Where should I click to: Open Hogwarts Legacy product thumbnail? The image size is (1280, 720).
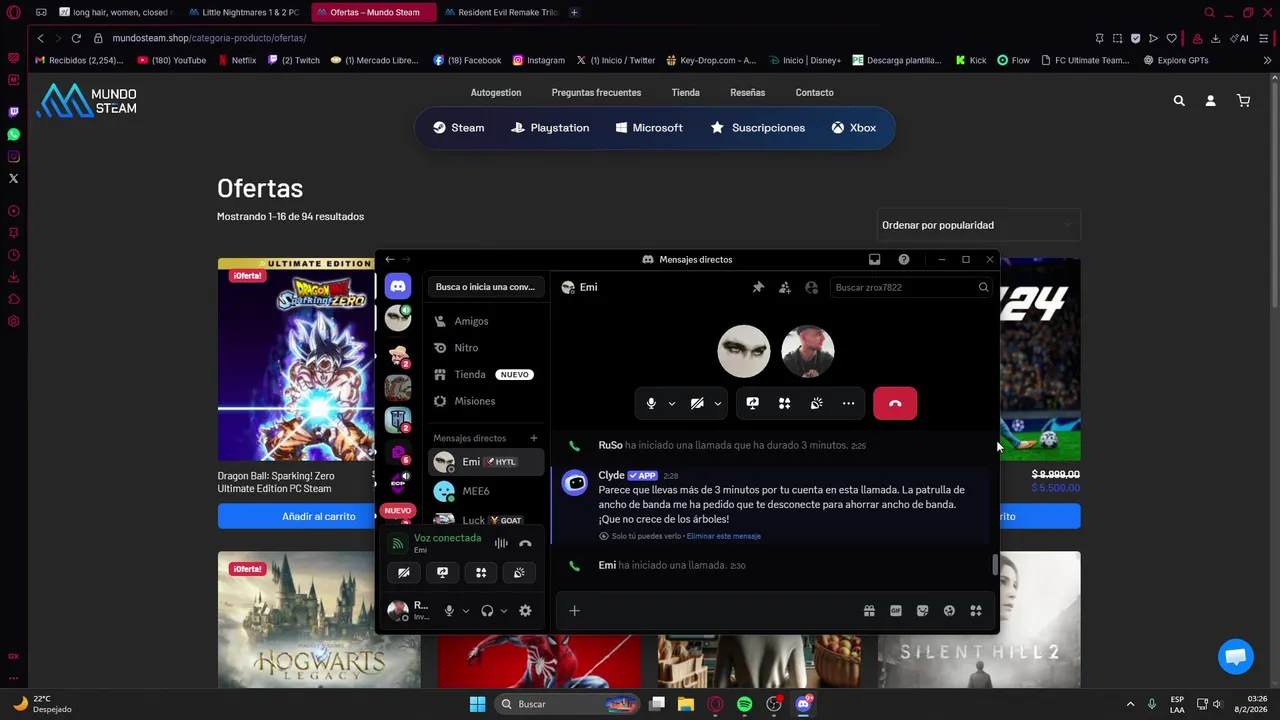pyautogui.click(x=319, y=620)
